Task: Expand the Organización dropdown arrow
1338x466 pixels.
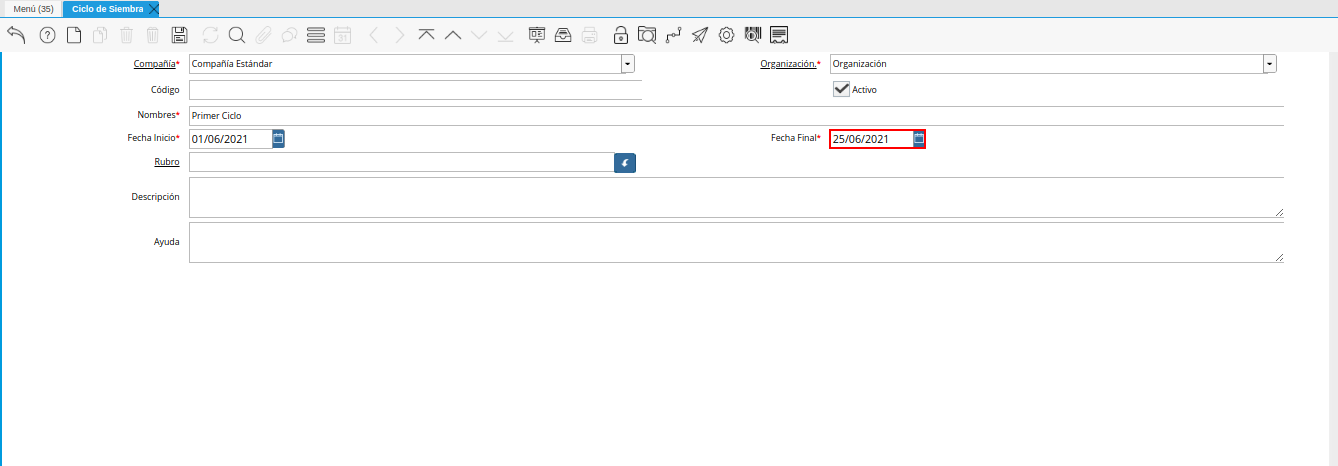Action: click(x=1270, y=64)
